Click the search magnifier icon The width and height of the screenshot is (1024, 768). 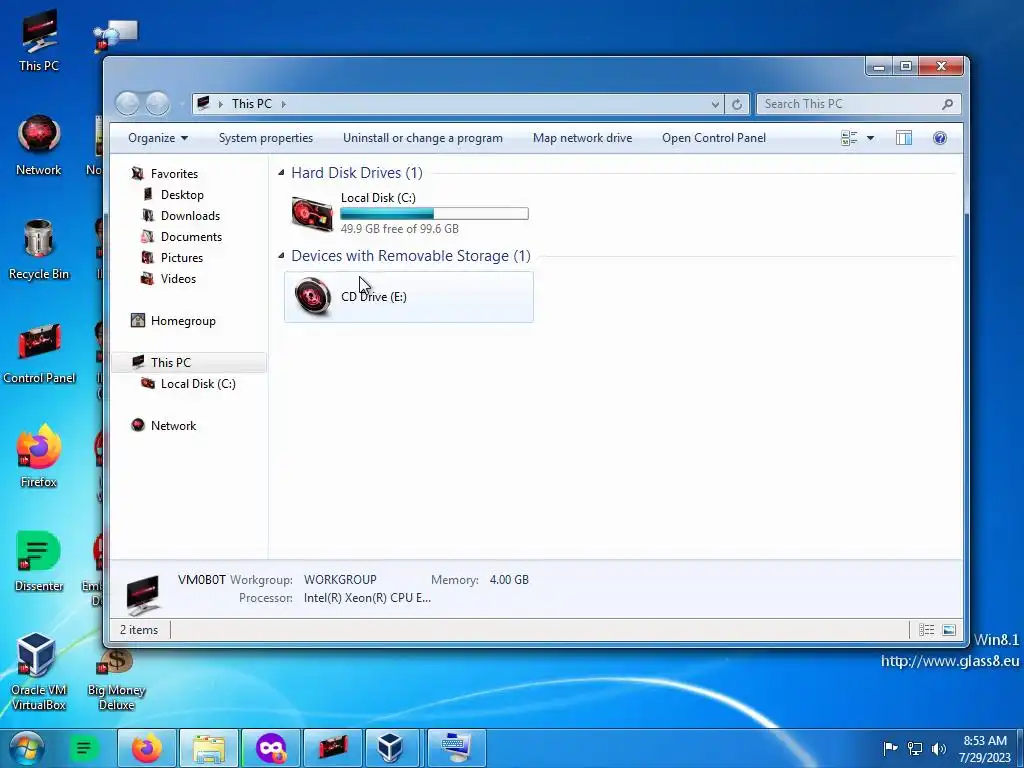948,104
